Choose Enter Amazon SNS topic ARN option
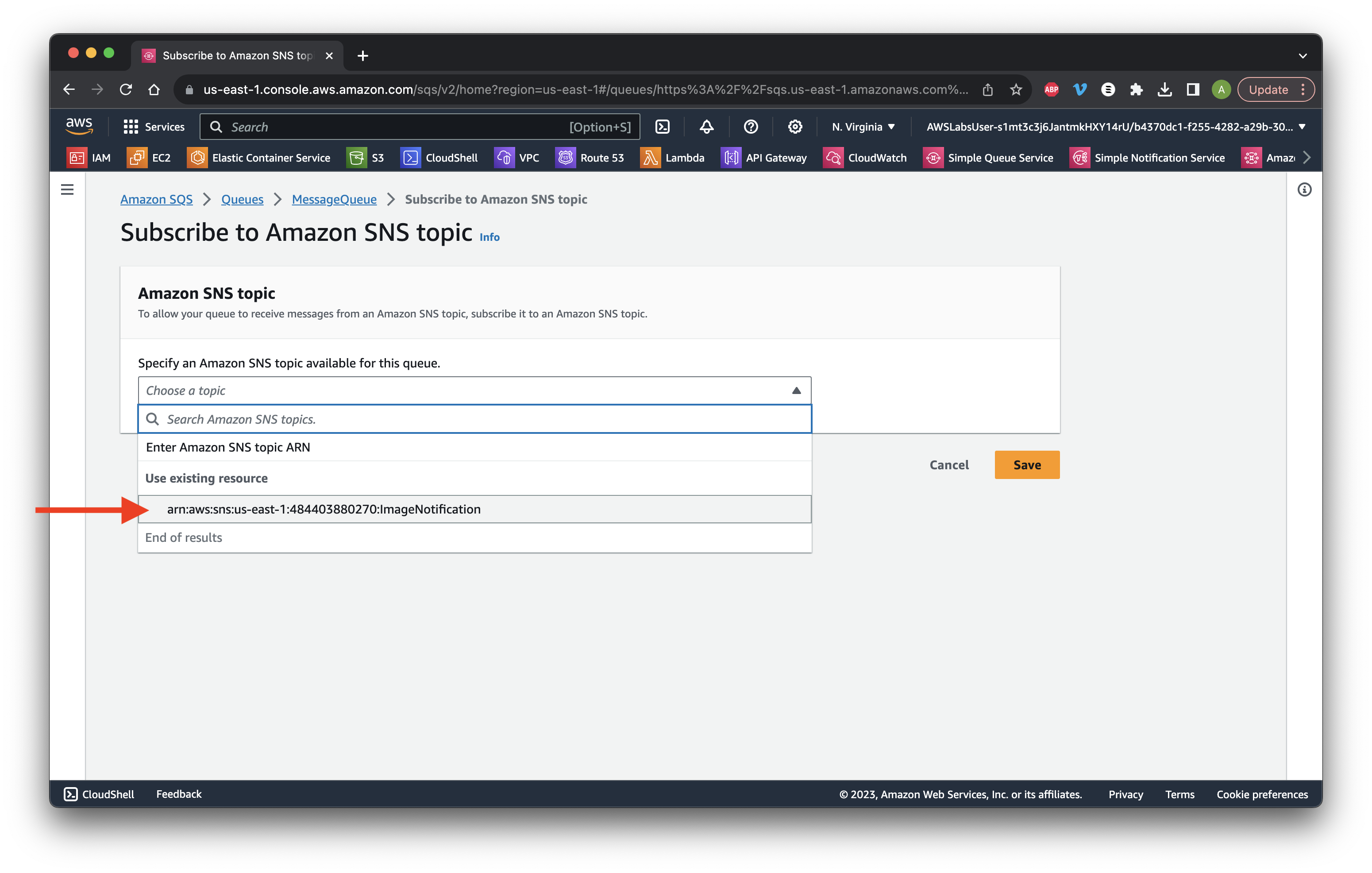The height and width of the screenshot is (873, 1372). click(x=474, y=447)
